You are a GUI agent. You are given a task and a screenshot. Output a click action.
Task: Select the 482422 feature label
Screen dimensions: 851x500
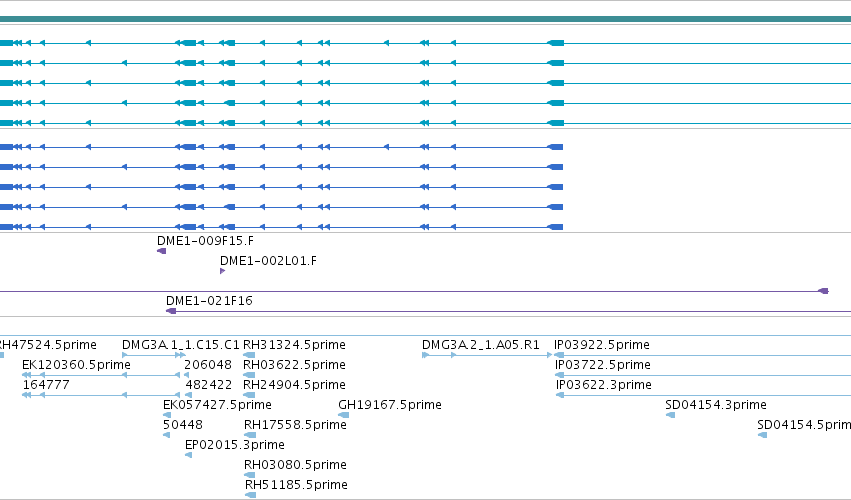pyautogui.click(x=208, y=385)
